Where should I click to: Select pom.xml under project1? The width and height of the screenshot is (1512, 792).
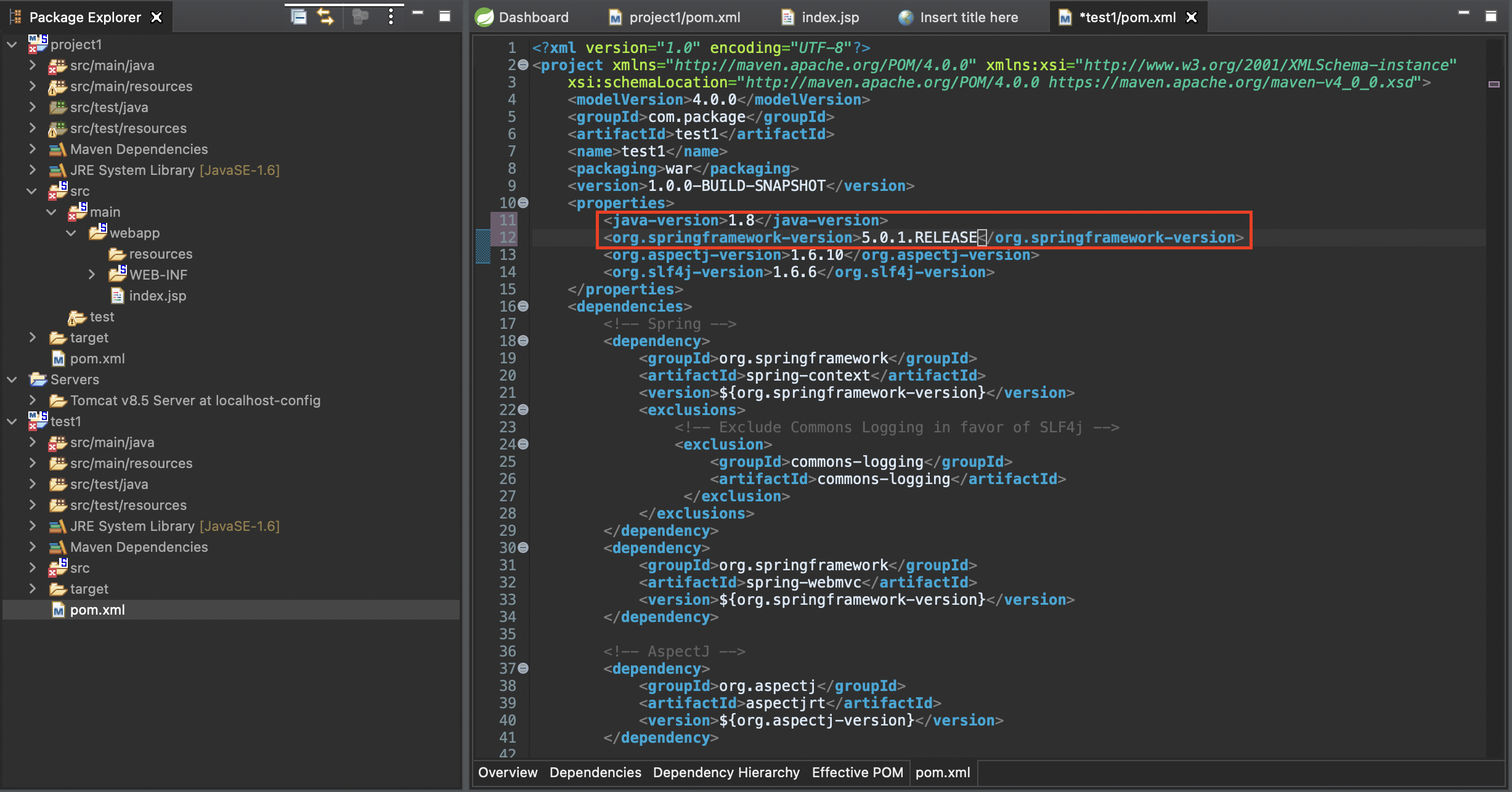97,358
